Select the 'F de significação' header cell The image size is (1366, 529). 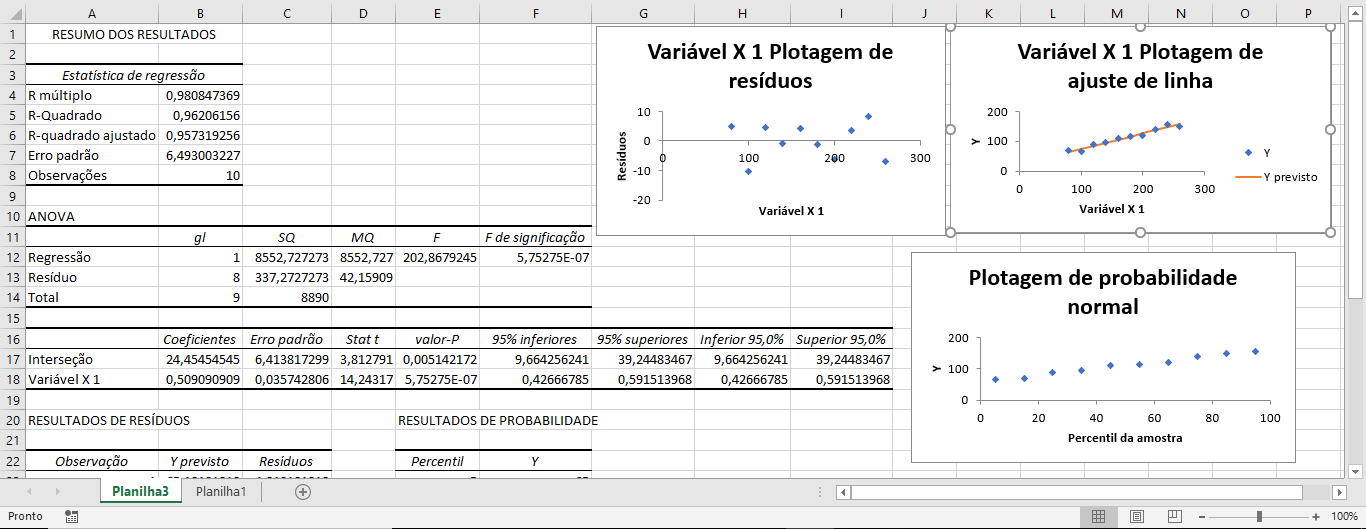pyautogui.click(x=536, y=237)
